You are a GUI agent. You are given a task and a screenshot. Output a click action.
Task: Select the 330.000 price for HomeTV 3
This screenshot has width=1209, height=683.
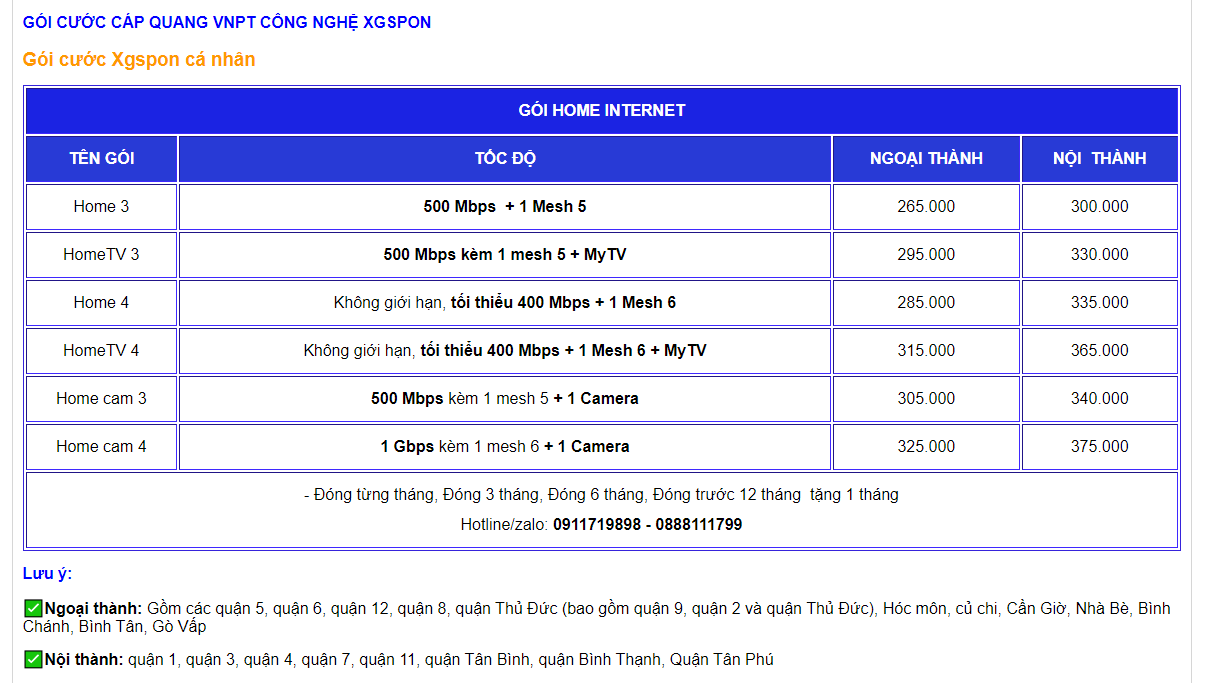point(1100,254)
